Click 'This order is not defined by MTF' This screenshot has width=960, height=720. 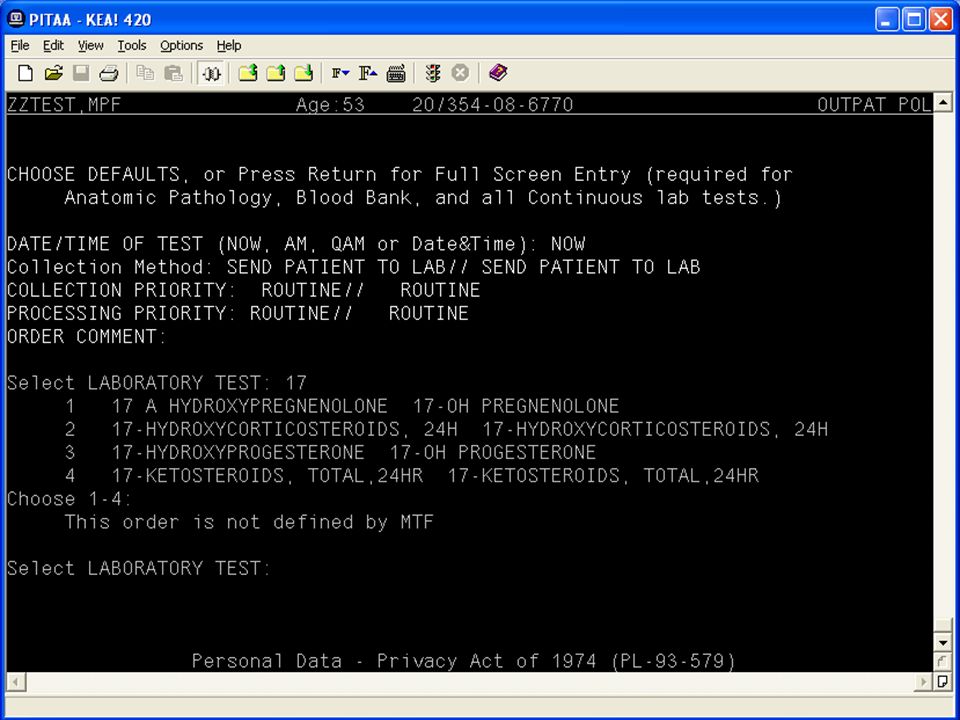249,522
